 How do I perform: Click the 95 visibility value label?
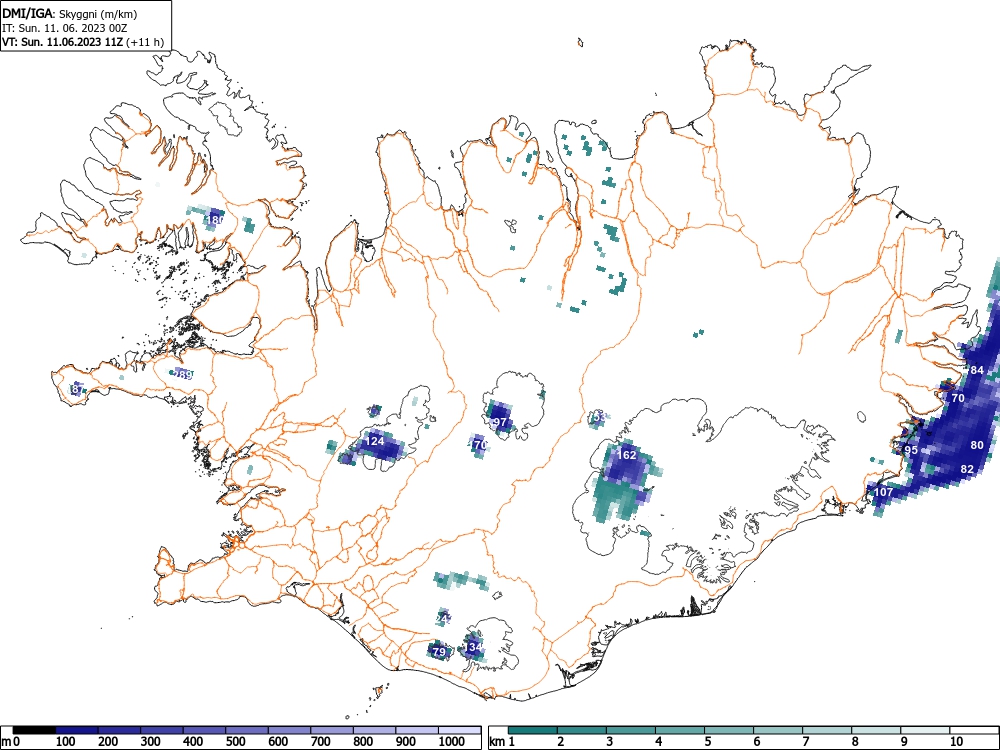tap(911, 450)
